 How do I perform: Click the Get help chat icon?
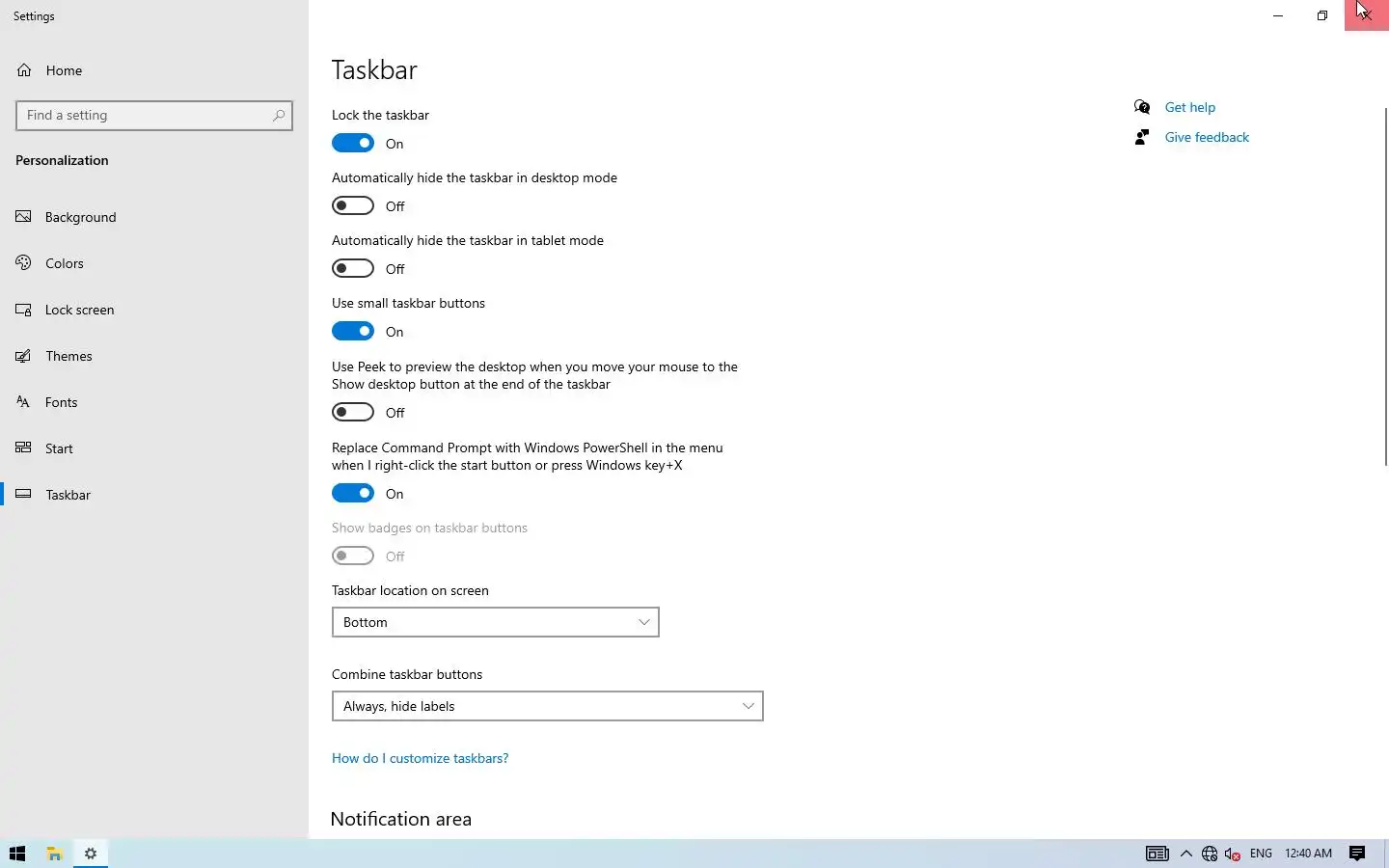click(x=1142, y=107)
